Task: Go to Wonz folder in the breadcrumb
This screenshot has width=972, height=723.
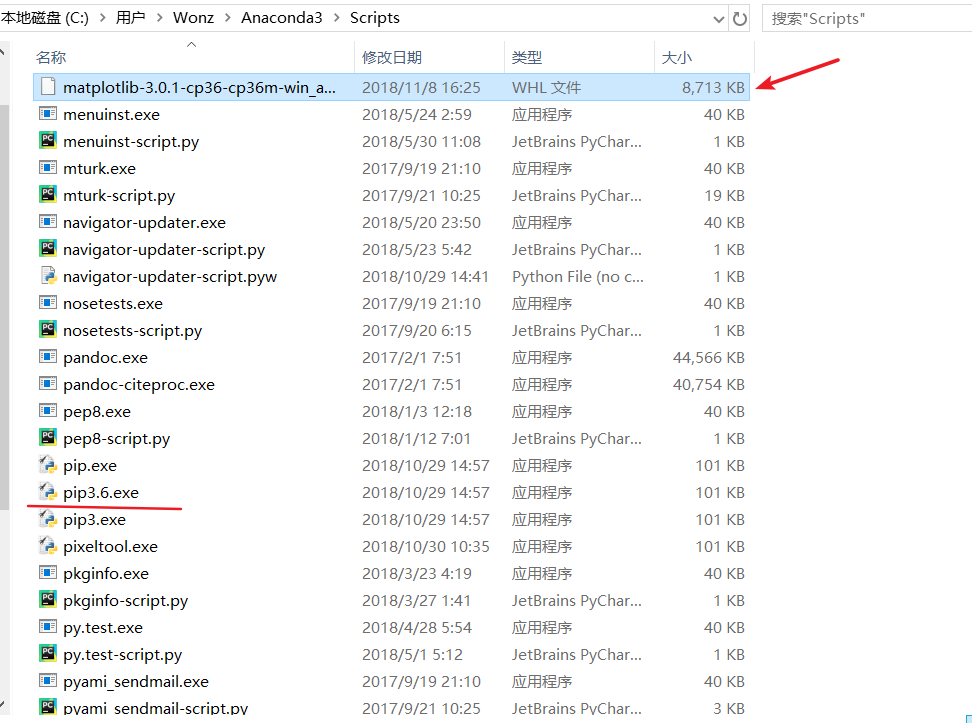Action: [x=193, y=18]
